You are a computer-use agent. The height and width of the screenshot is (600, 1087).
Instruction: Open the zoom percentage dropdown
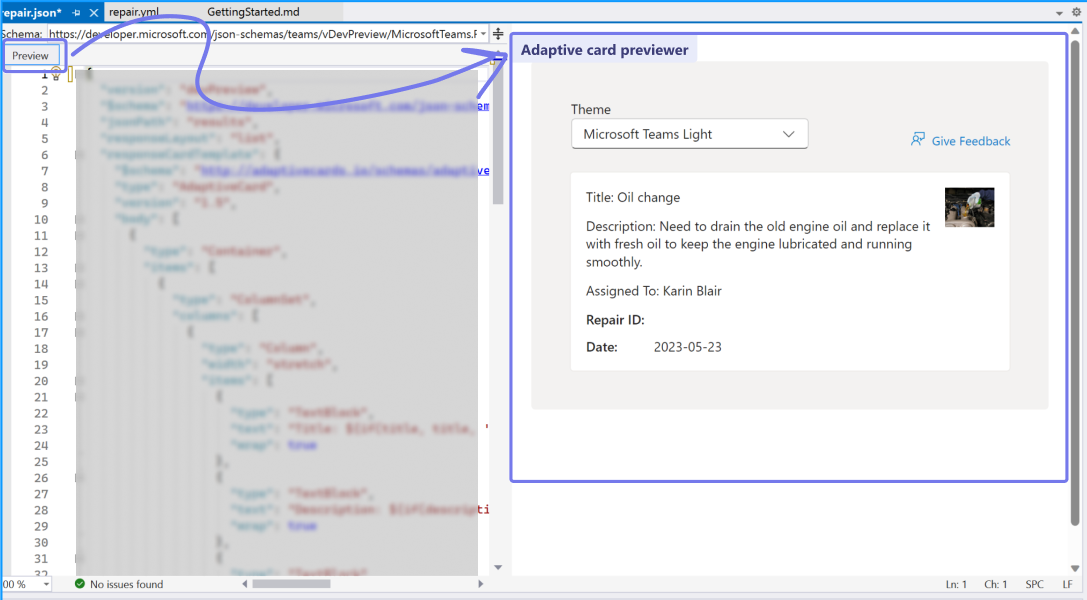pyautogui.click(x=46, y=584)
